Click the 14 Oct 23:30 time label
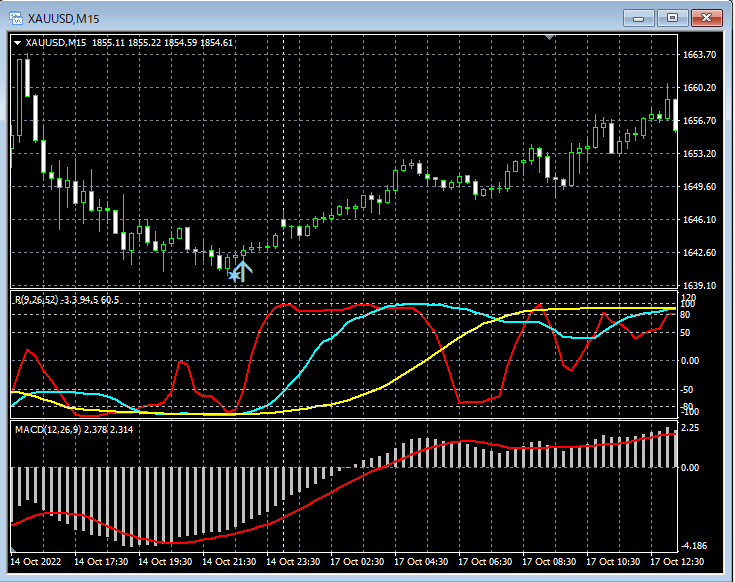 [293, 561]
